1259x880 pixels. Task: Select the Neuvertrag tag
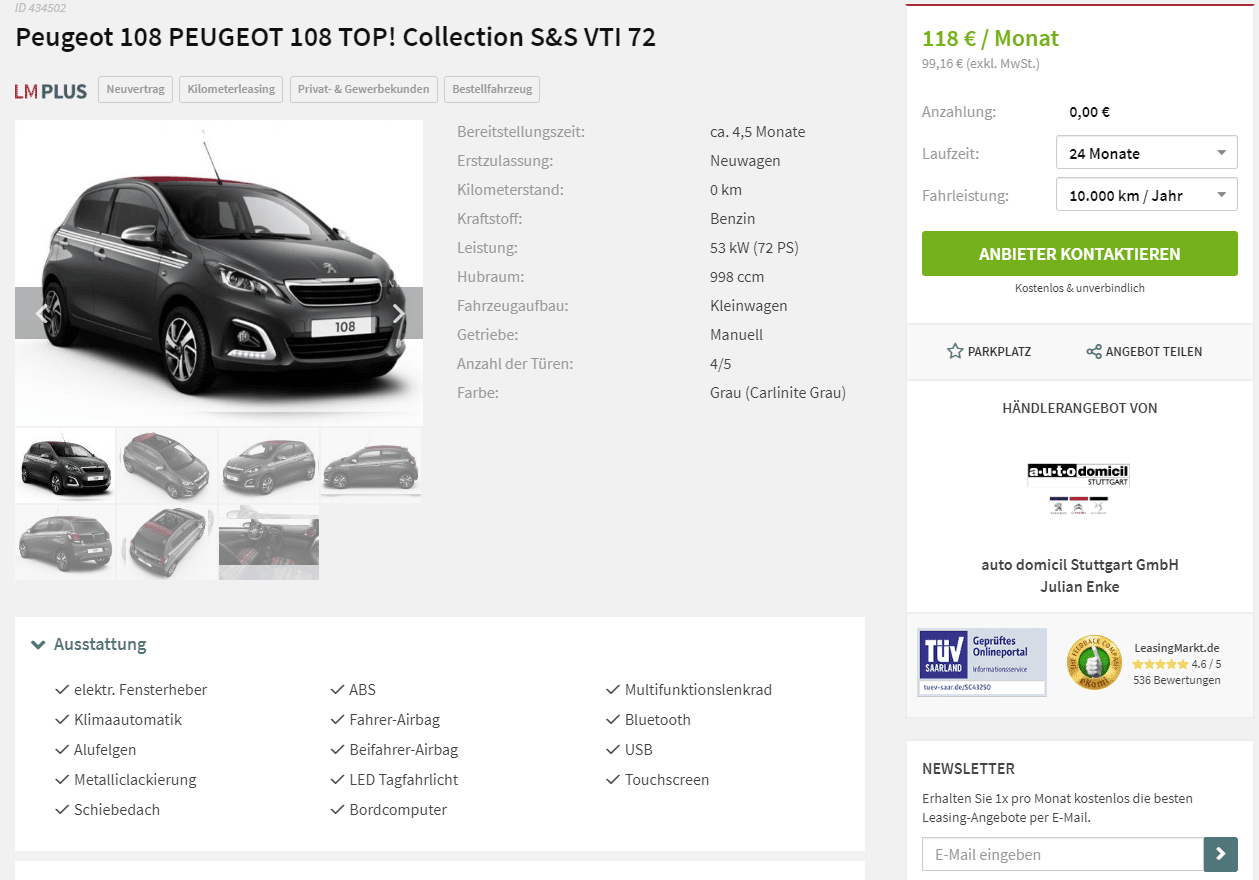(135, 89)
